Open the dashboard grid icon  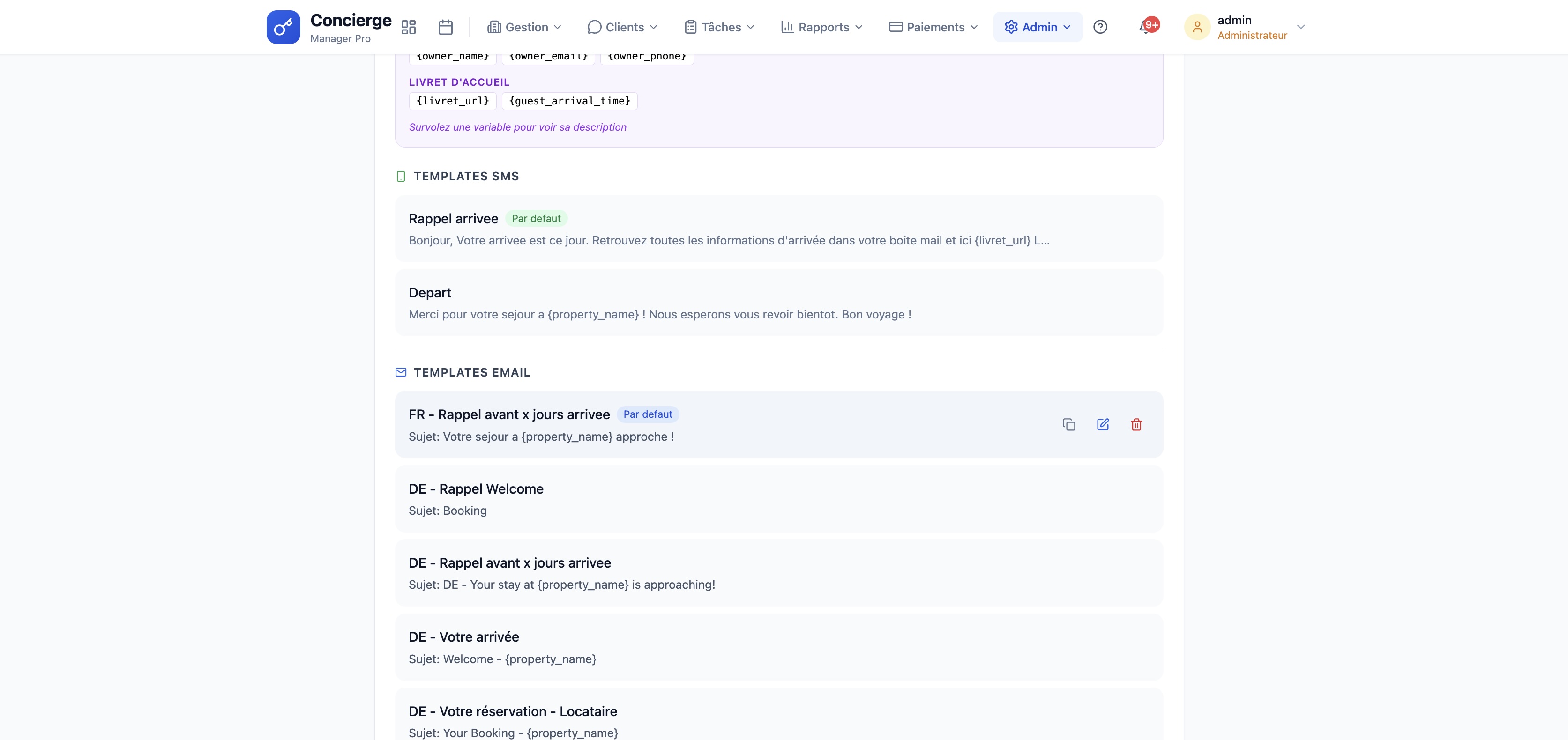point(409,27)
